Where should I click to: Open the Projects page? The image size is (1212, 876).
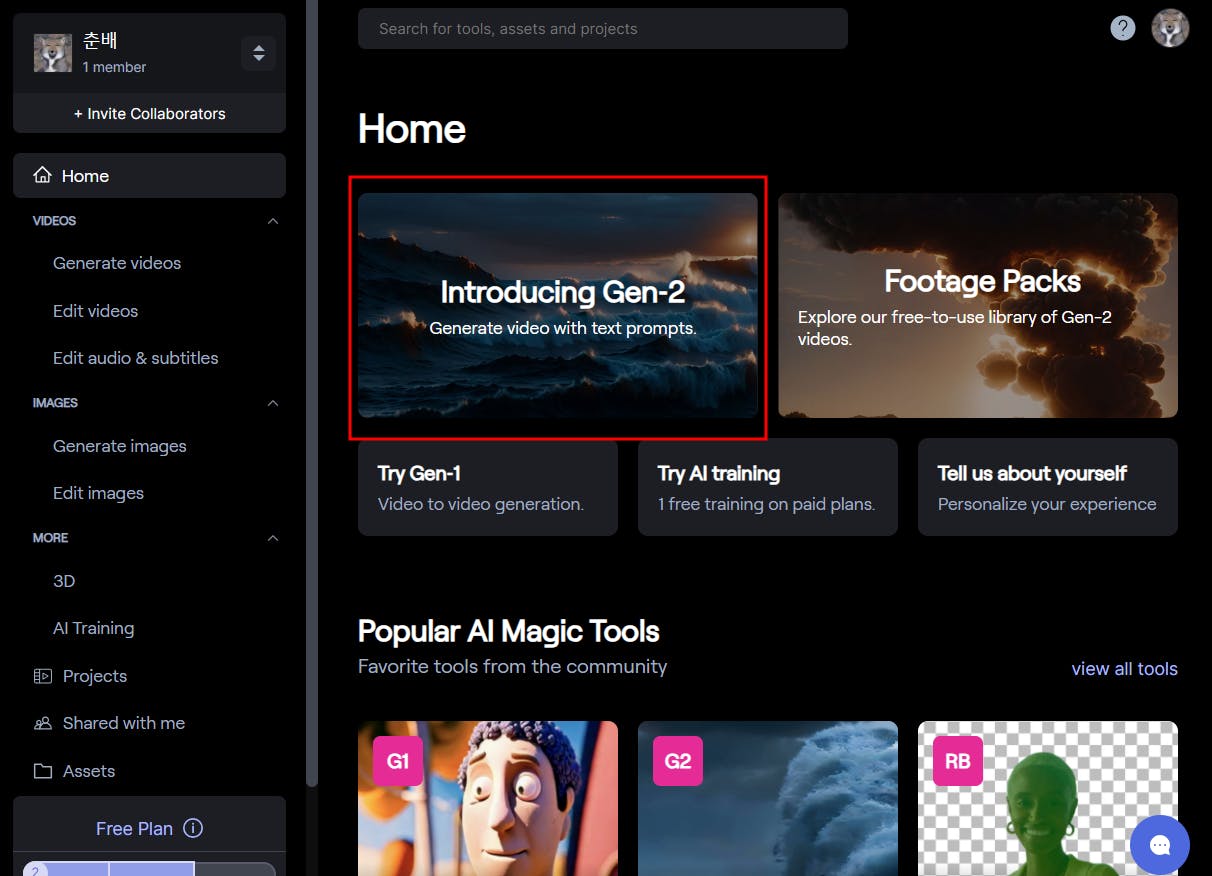pos(95,676)
